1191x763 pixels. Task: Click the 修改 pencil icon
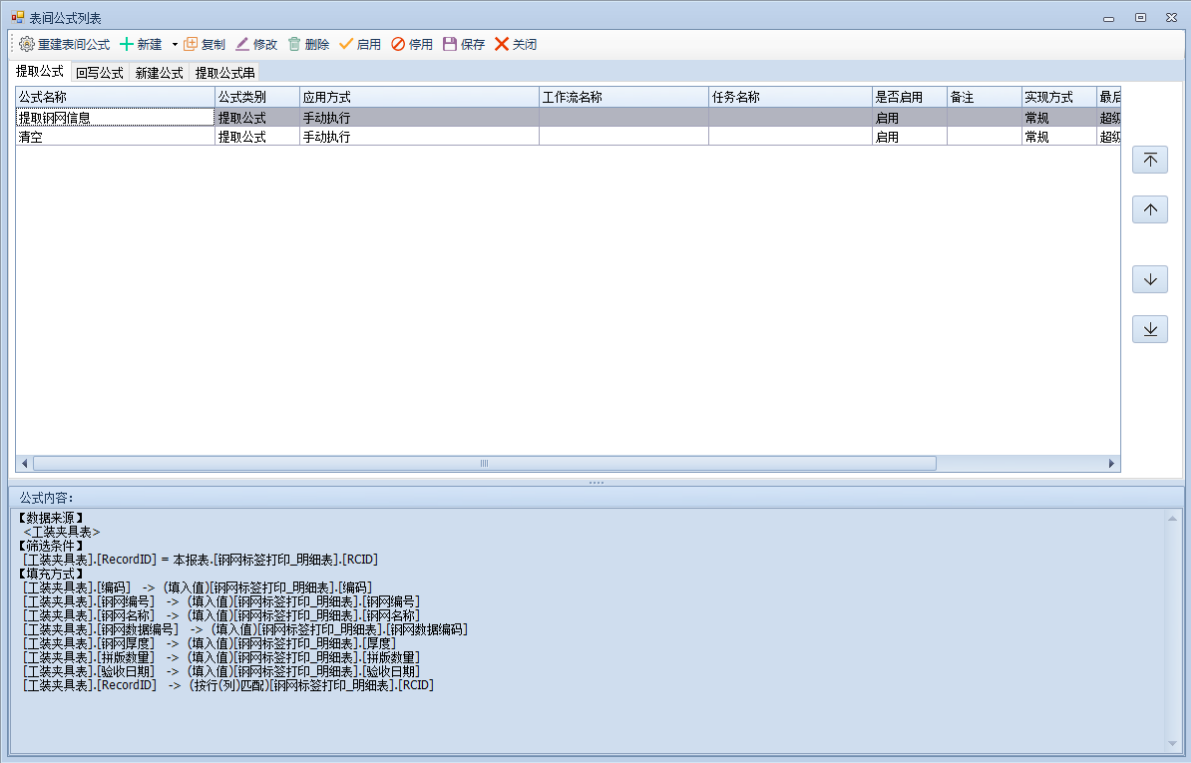(x=243, y=45)
